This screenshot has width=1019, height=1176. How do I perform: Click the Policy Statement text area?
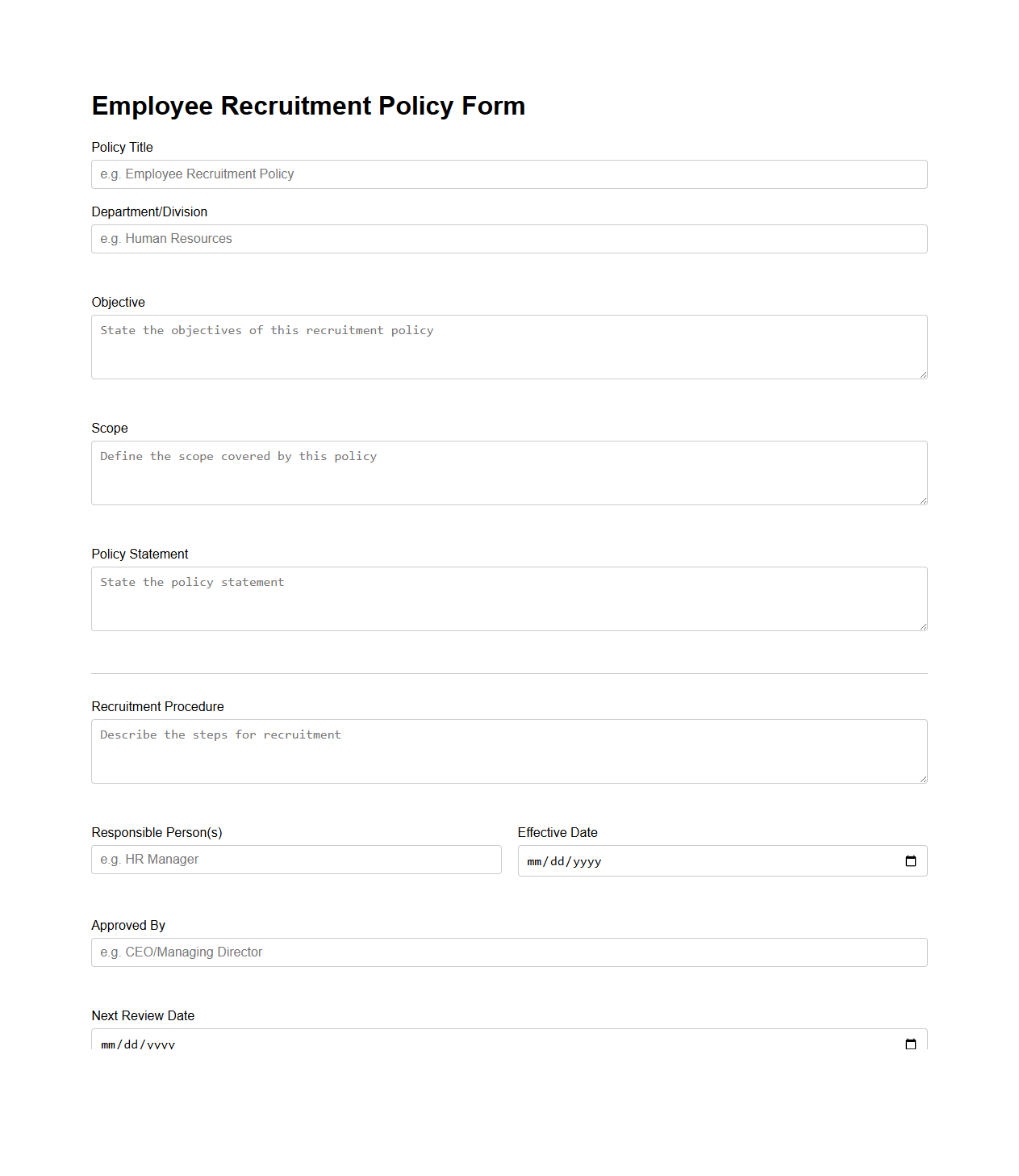(508, 598)
